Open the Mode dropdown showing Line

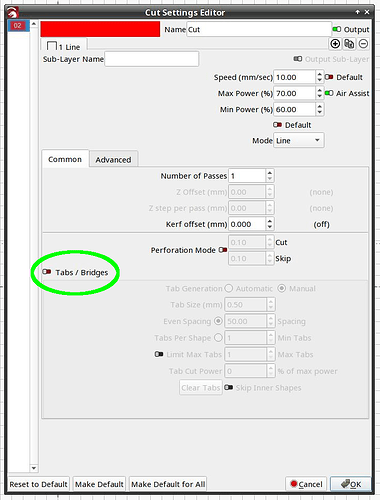point(298,140)
